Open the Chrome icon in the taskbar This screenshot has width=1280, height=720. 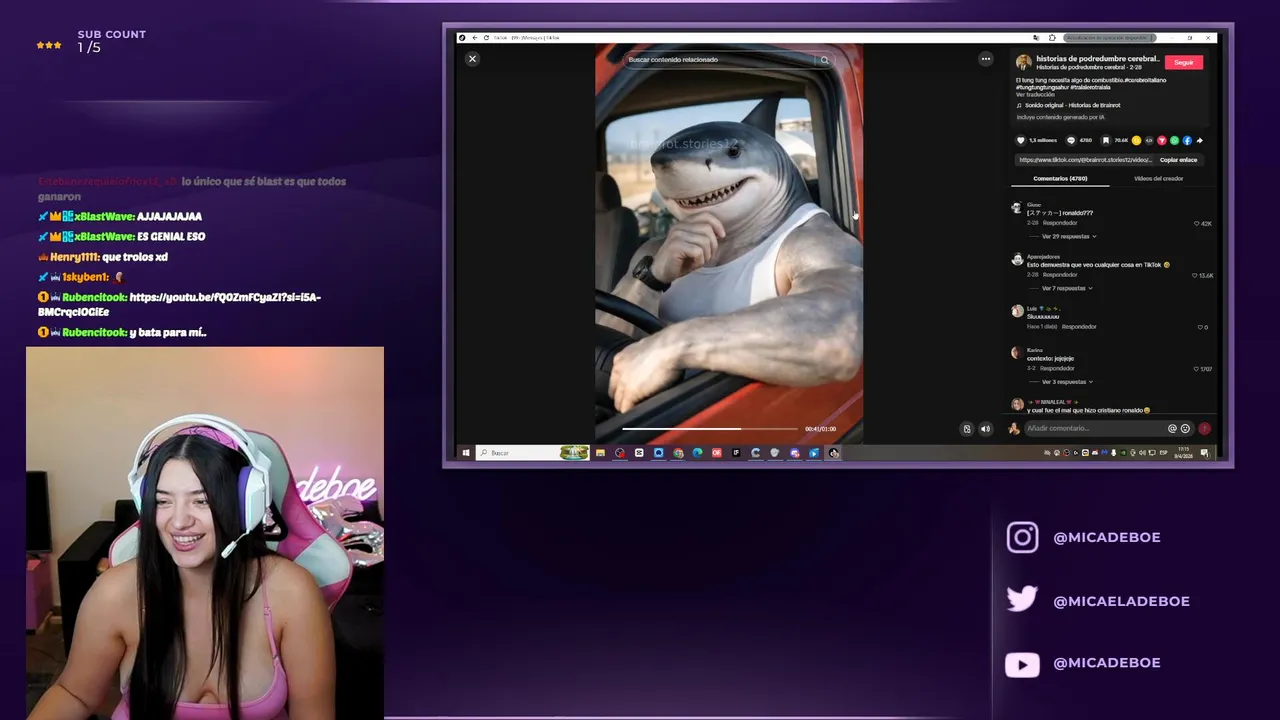[x=678, y=453]
